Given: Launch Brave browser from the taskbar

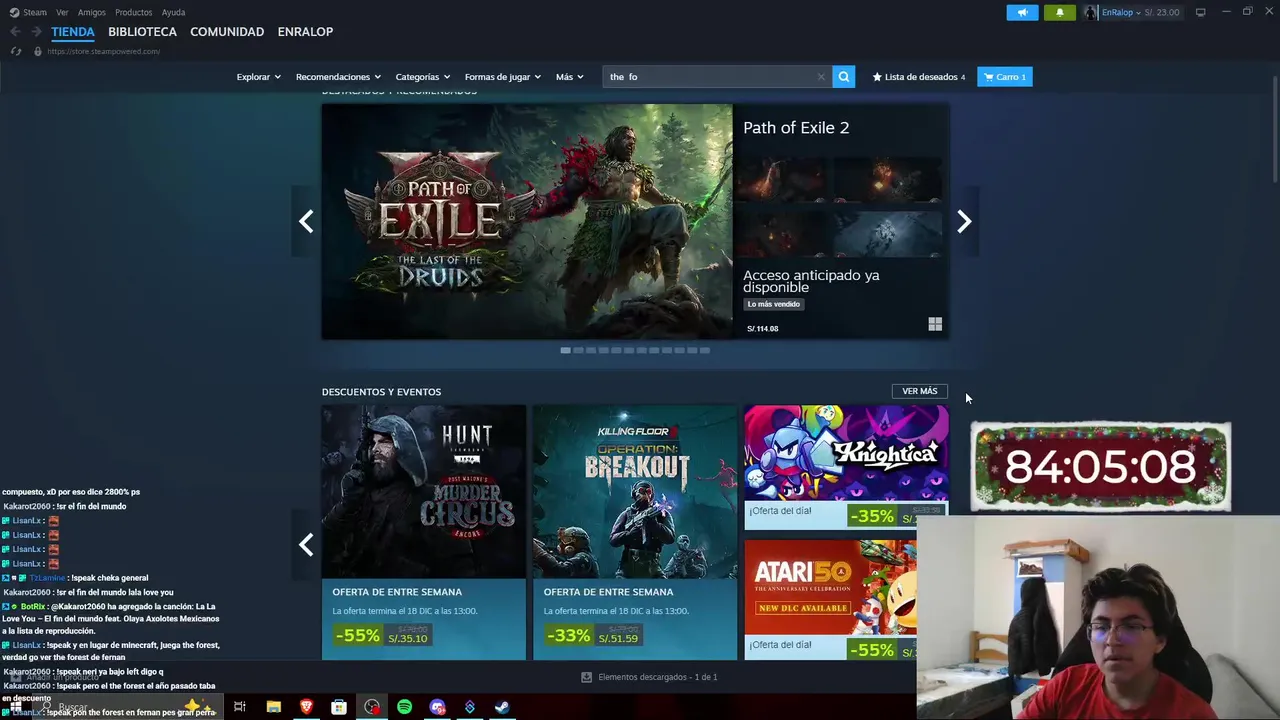Looking at the screenshot, I should [x=306, y=707].
